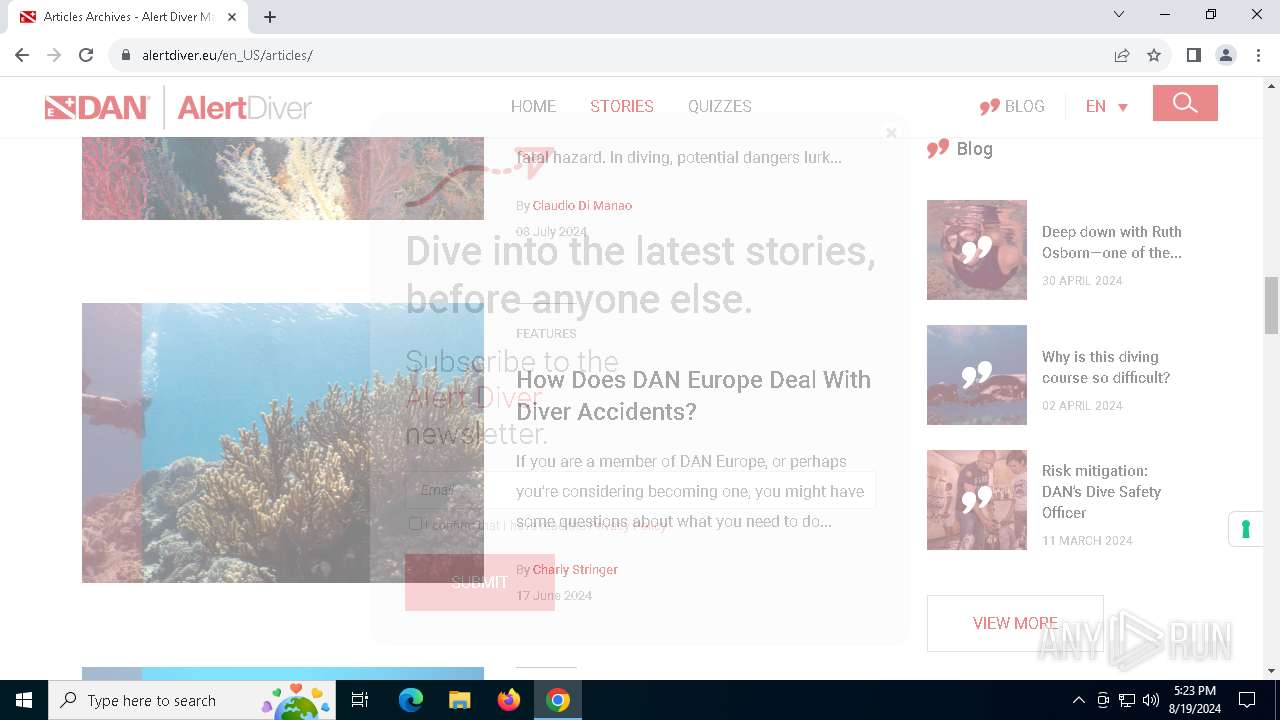This screenshot has width=1280, height=720.
Task: Show hidden system tray icons
Action: pos(1078,700)
